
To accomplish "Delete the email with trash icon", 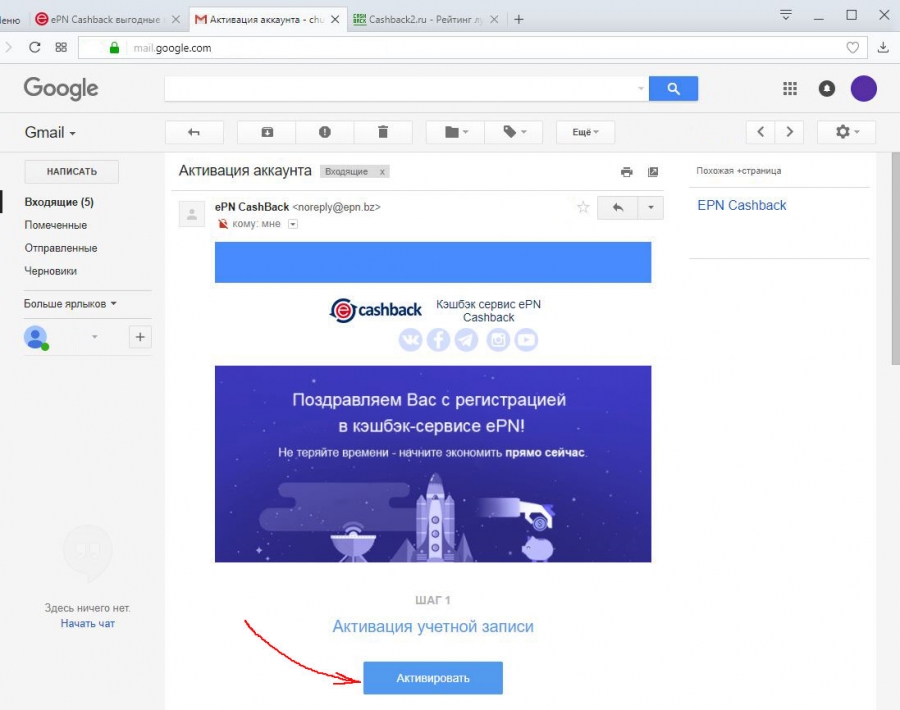I will tap(383, 132).
